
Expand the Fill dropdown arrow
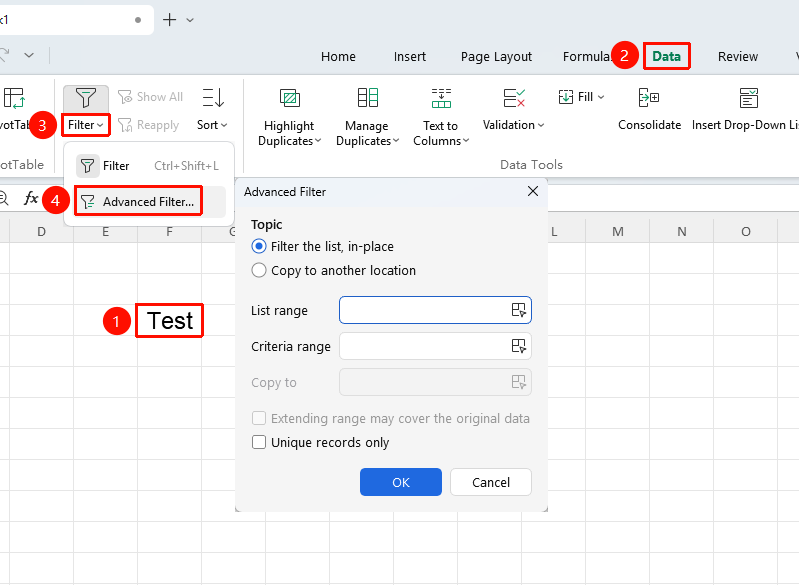click(x=601, y=97)
